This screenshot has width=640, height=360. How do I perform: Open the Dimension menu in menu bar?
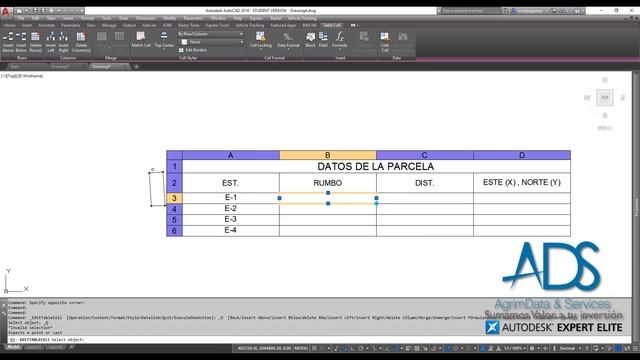pos(145,18)
